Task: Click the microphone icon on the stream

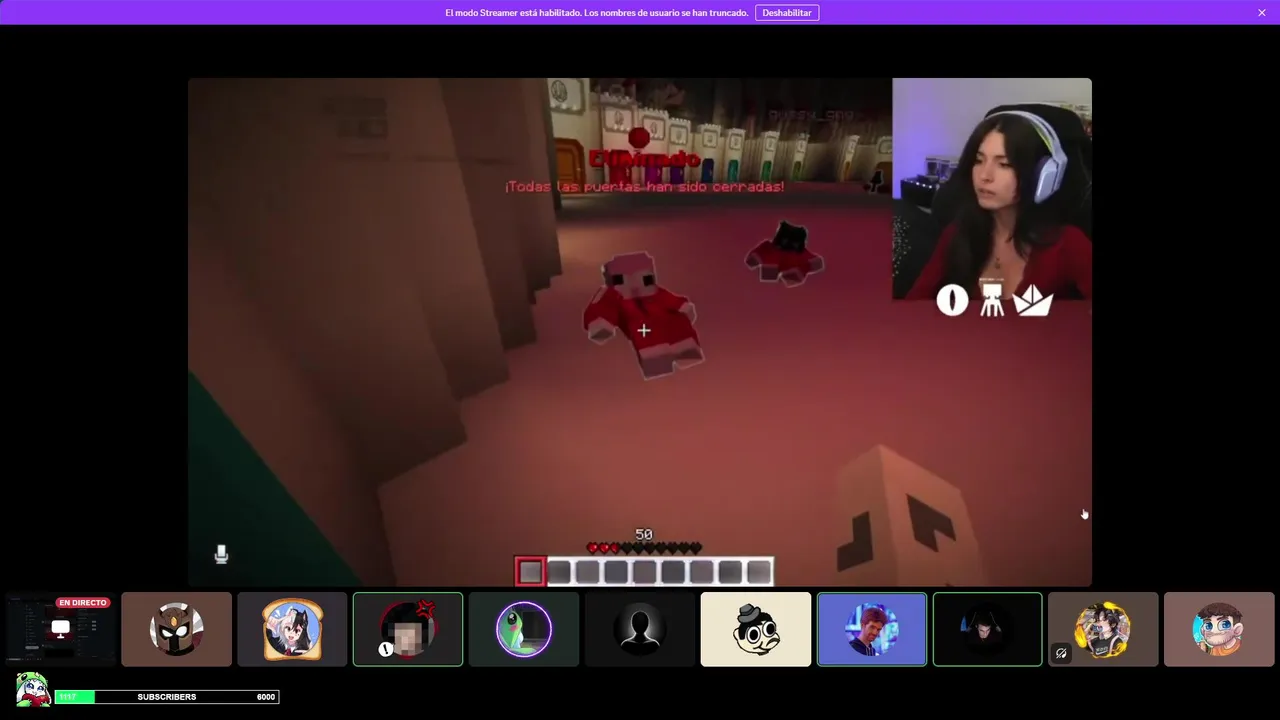Action: [x=221, y=554]
